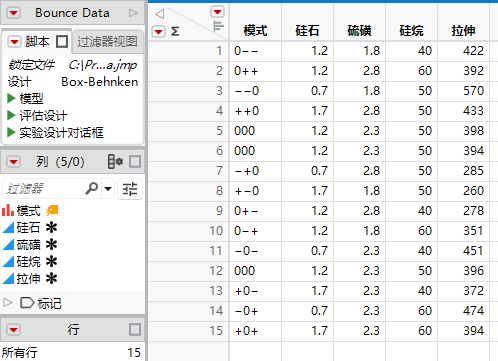The image size is (498, 361).
Task: Select the 硅烷 column in the list
Action: click(29, 262)
